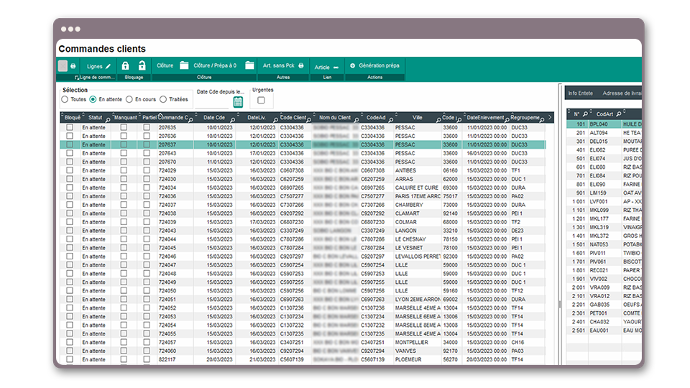This screenshot has width=690, height=388.
Task: Switch to the Adresse de livraison tab
Action: 622,93
